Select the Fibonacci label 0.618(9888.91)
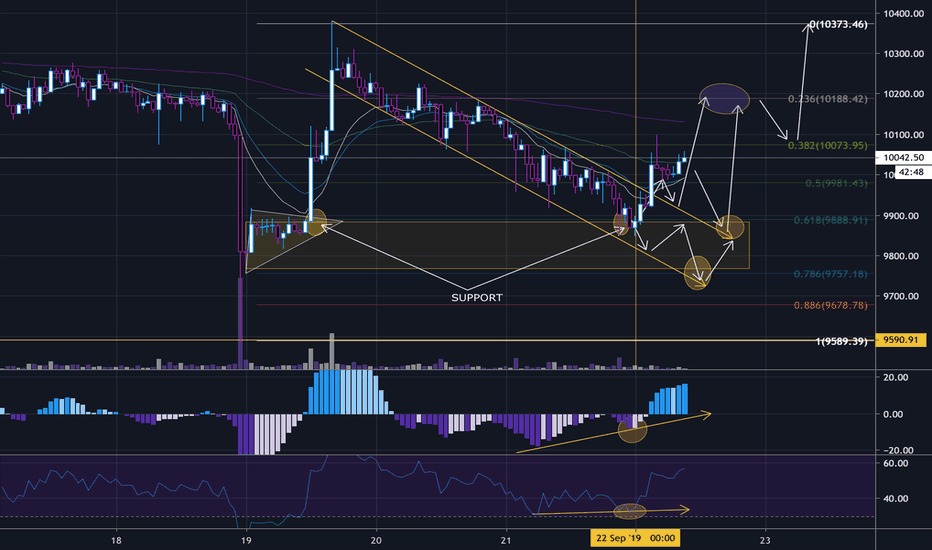The width and height of the screenshot is (932, 550). click(x=831, y=220)
